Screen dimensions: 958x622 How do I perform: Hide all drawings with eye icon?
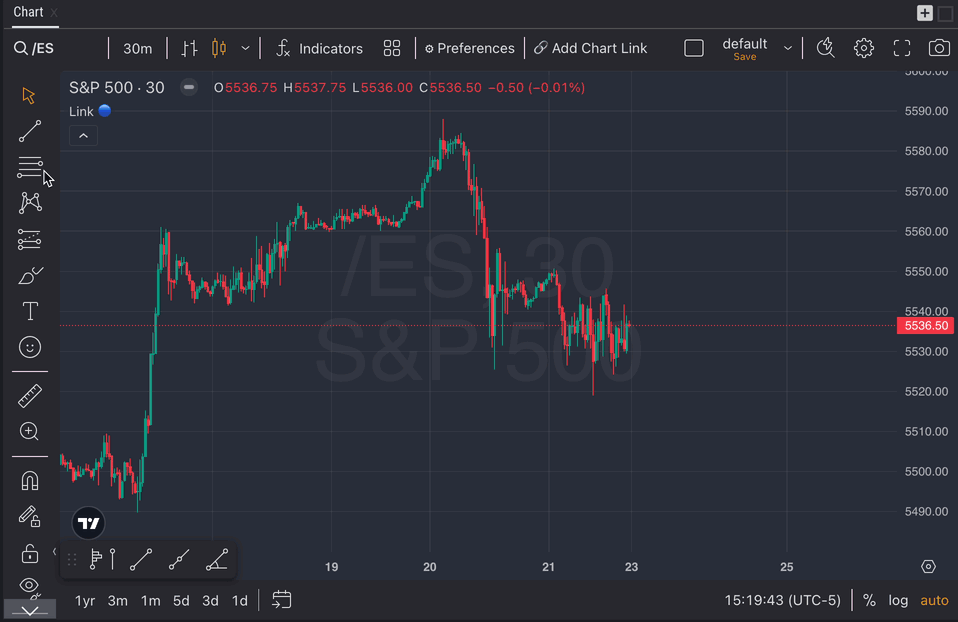click(x=30, y=585)
